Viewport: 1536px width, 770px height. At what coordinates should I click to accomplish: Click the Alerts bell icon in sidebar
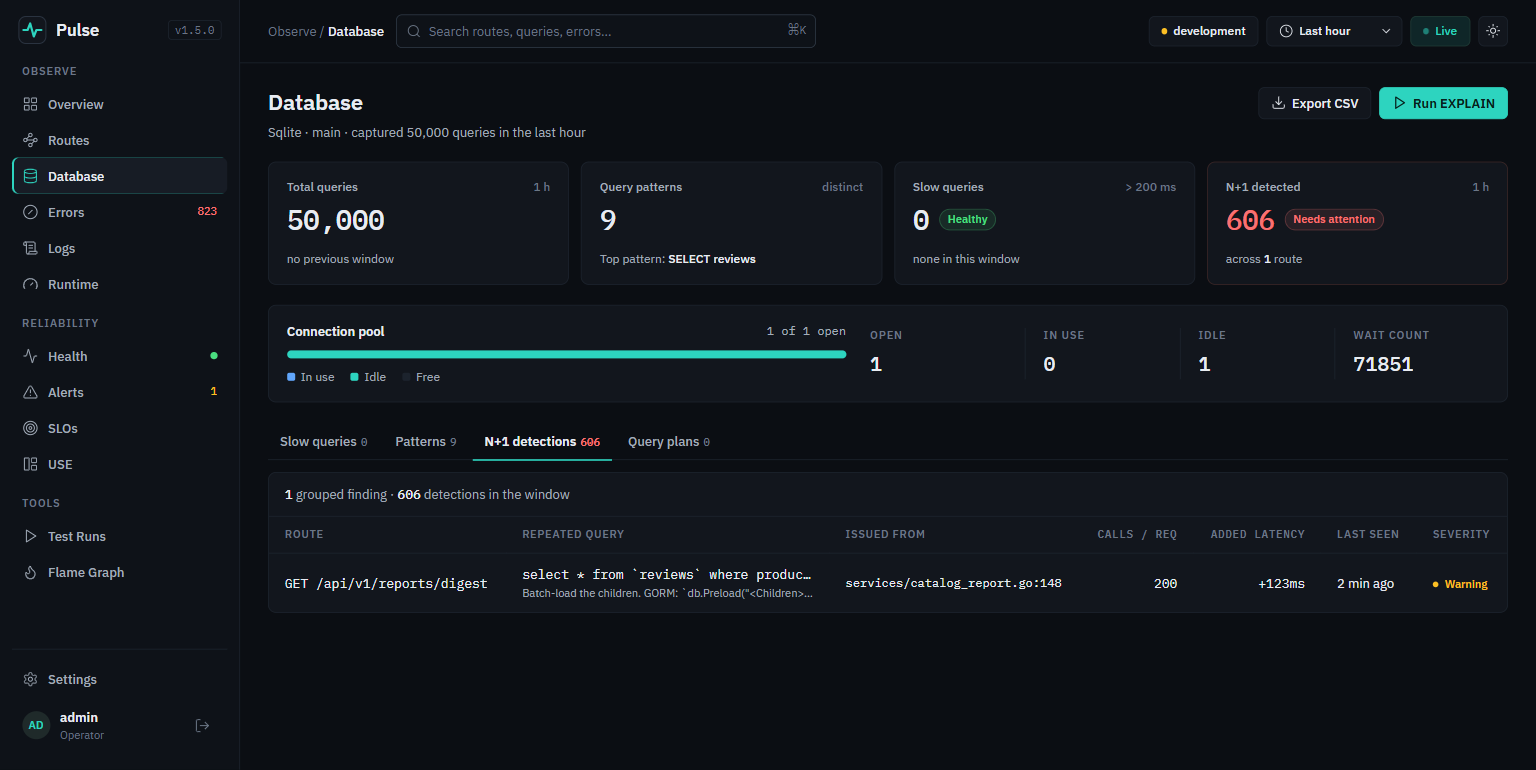tap(30, 392)
